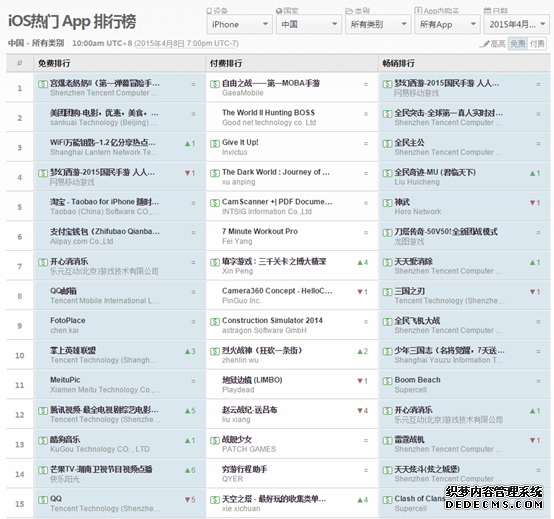This screenshot has width=554, height=519.
Task: Click publisher QYER
Action: coord(232,479)
